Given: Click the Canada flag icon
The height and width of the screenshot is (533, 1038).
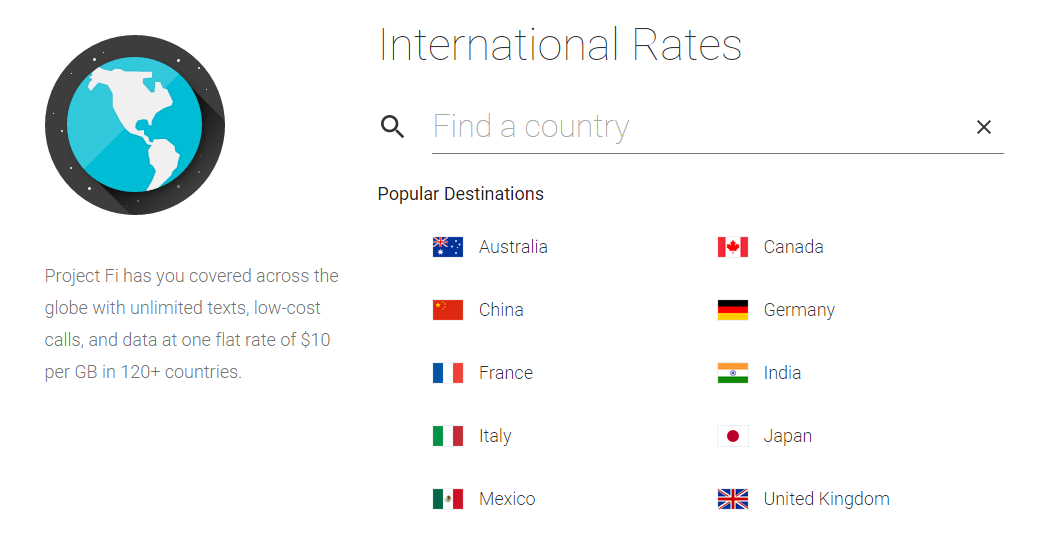Looking at the screenshot, I should coord(733,247).
